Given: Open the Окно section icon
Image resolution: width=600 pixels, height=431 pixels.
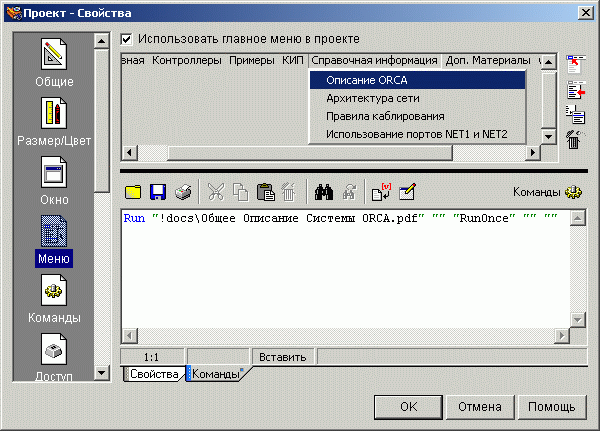Looking at the screenshot, I should coord(54,172).
